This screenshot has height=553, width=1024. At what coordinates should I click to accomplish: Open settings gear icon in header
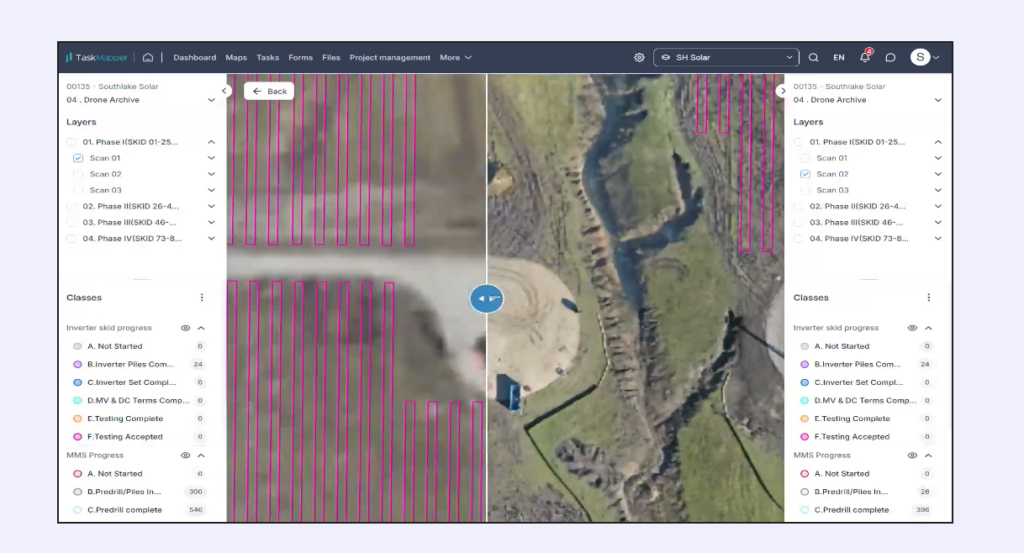click(x=639, y=58)
